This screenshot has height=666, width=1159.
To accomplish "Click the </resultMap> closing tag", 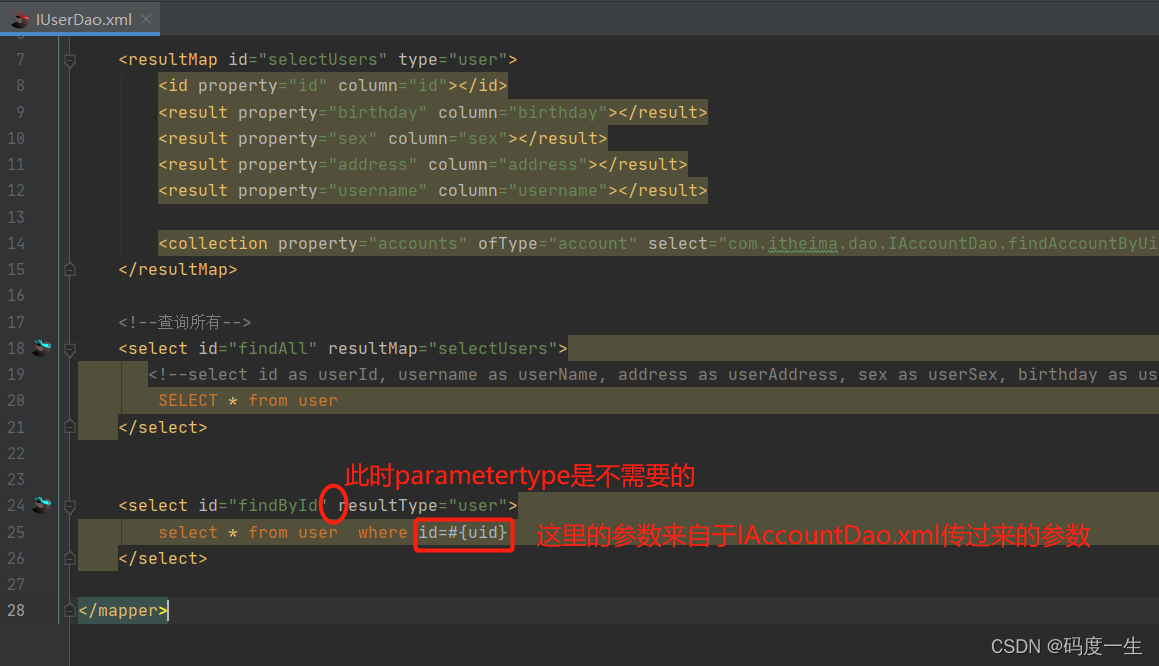I will pos(177,269).
